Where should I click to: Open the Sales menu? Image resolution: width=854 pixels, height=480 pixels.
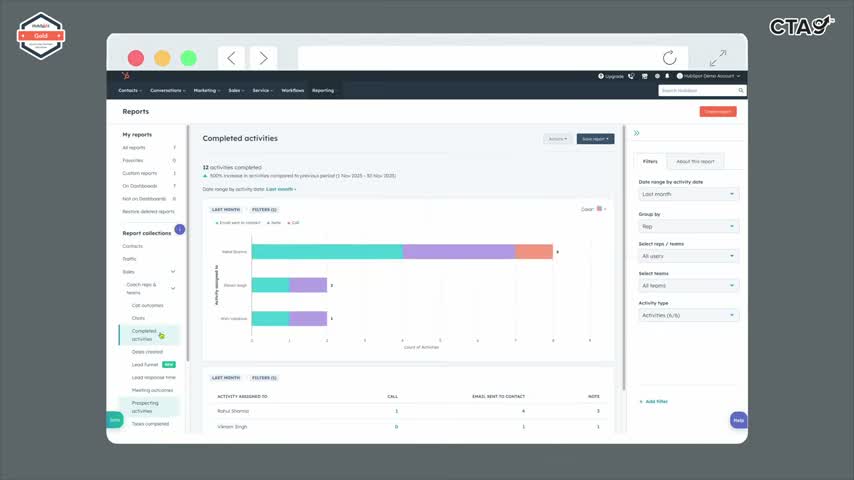pos(236,90)
